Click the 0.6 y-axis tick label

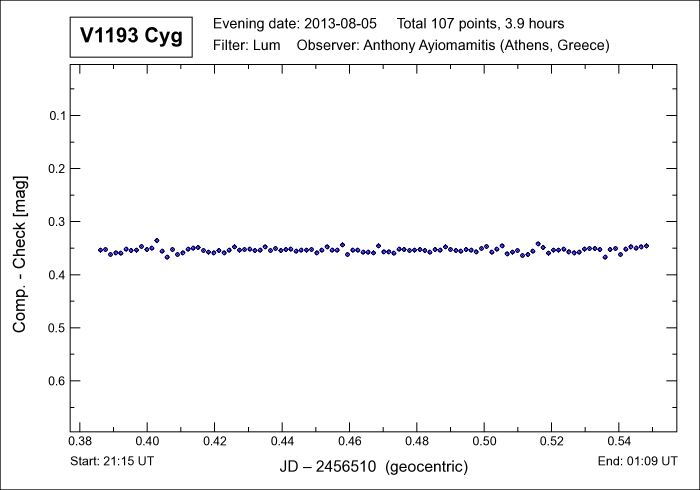point(57,381)
